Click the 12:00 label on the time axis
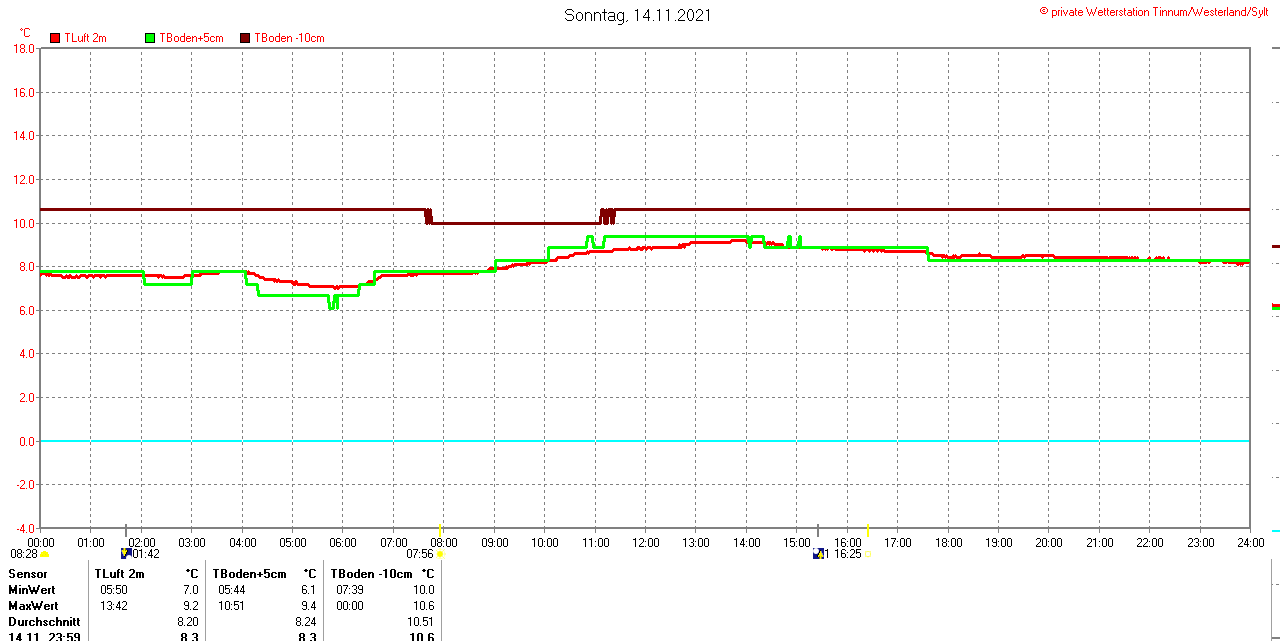 [646, 543]
